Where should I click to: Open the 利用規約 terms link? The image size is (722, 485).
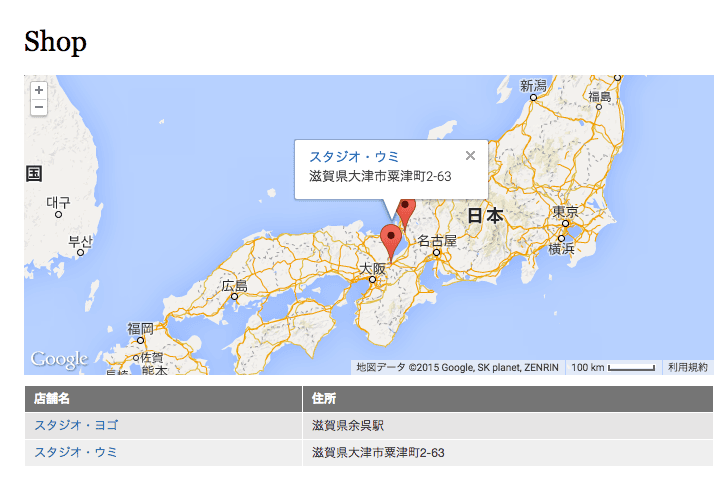(687, 367)
